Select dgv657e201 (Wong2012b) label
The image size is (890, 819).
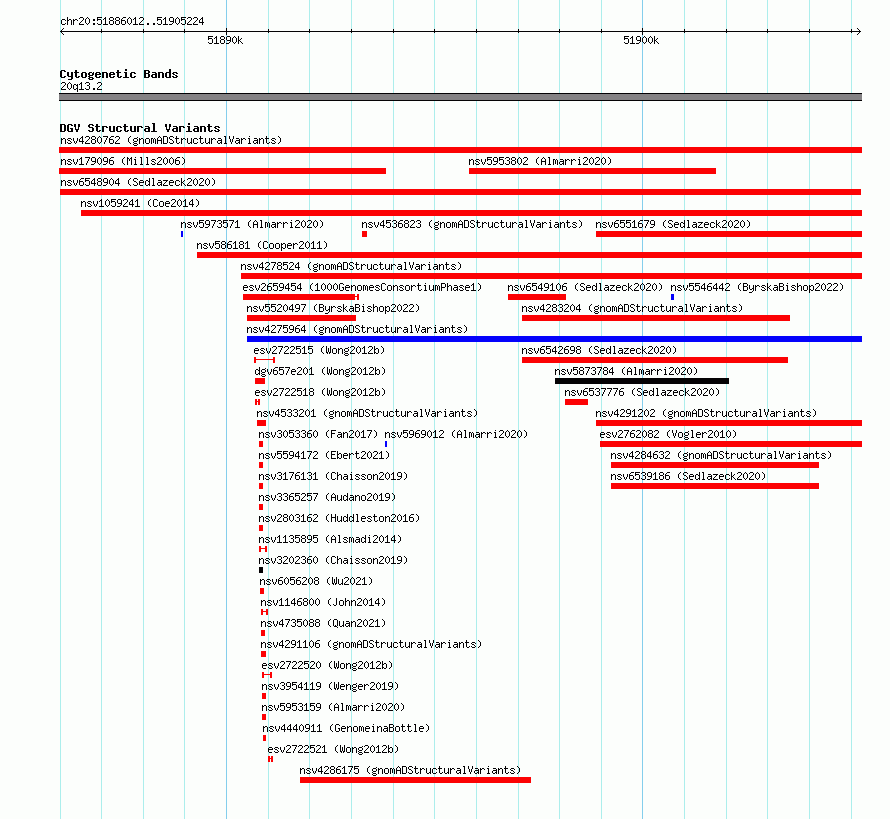[320, 371]
